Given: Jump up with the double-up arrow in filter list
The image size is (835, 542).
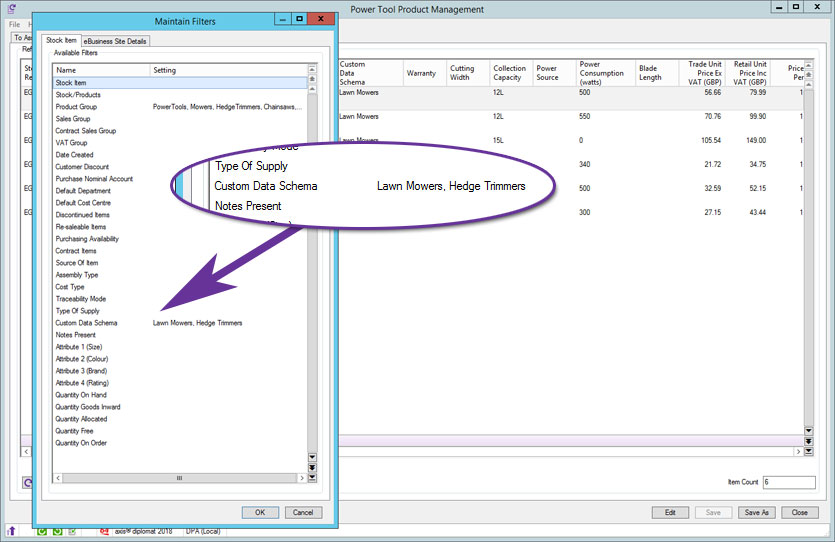Looking at the screenshot, I should (x=313, y=79).
